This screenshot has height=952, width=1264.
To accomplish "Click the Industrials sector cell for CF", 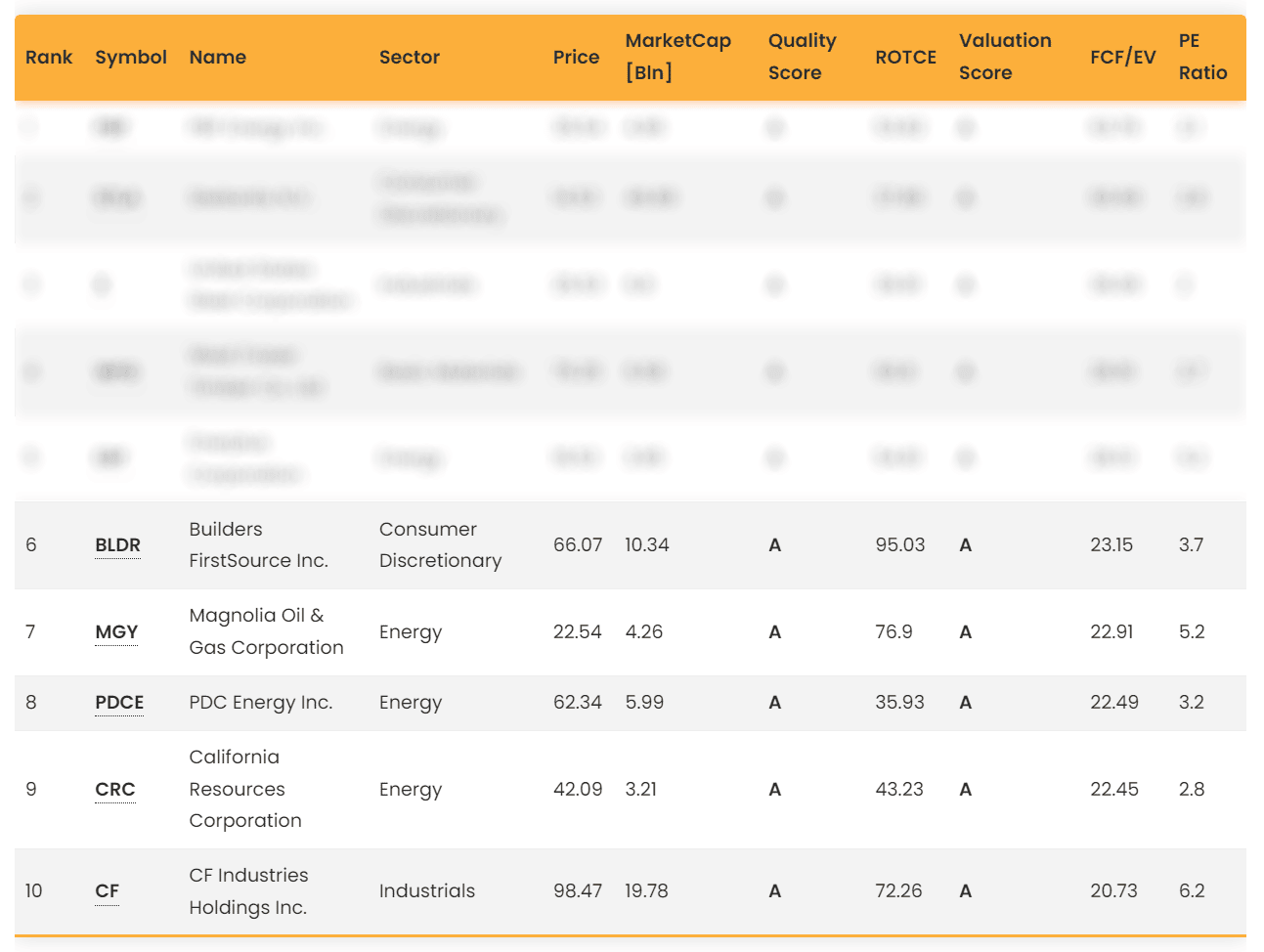I will 426,891.
